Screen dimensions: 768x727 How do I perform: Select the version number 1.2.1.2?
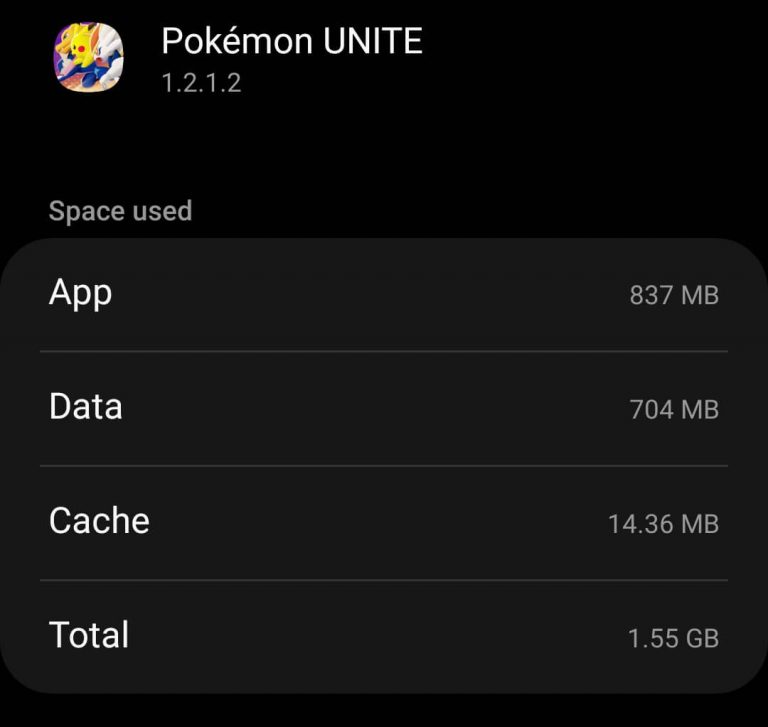(201, 83)
